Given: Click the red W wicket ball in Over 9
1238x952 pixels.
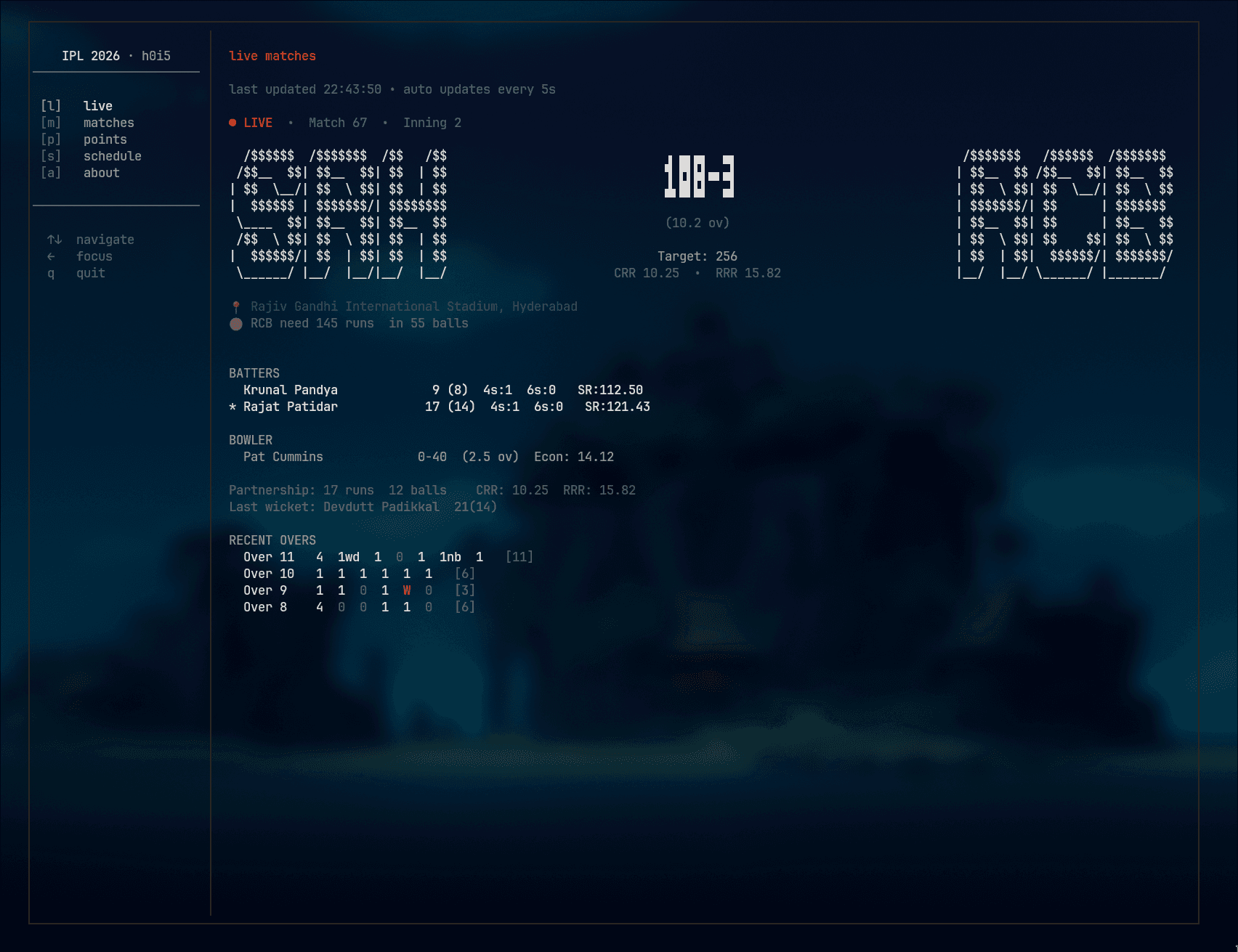Looking at the screenshot, I should [x=407, y=590].
